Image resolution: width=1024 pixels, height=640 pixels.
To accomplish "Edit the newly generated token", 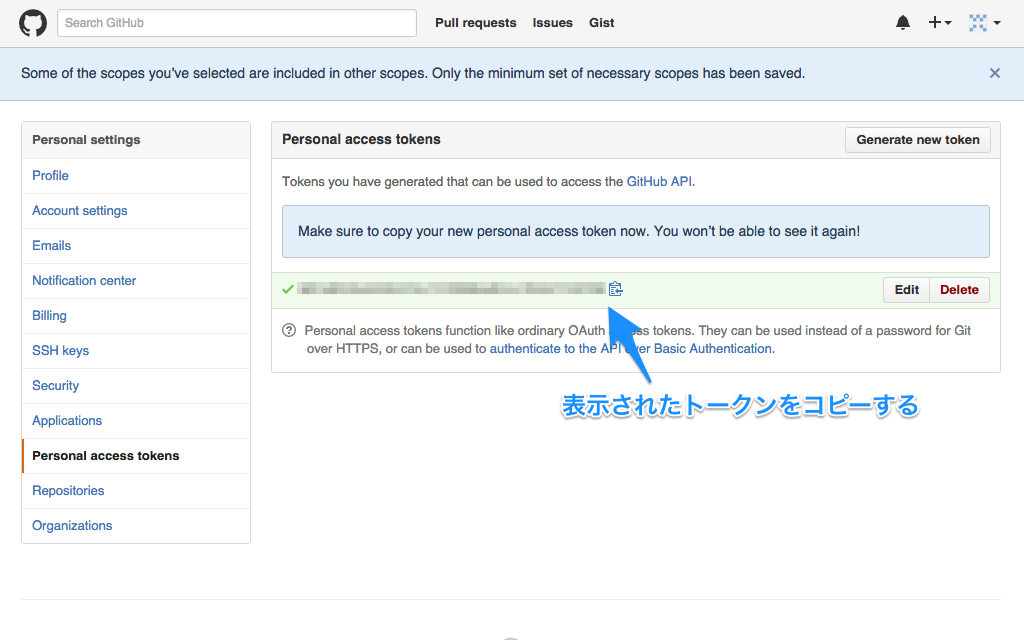I will (906, 290).
